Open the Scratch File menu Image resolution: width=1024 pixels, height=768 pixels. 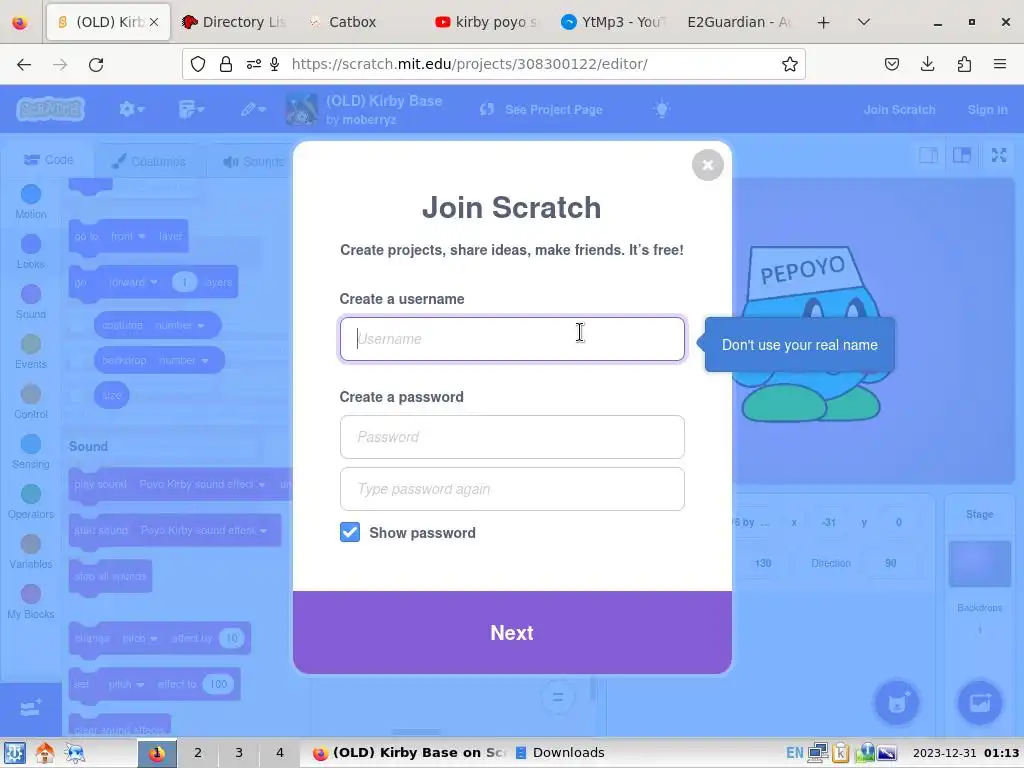point(191,109)
